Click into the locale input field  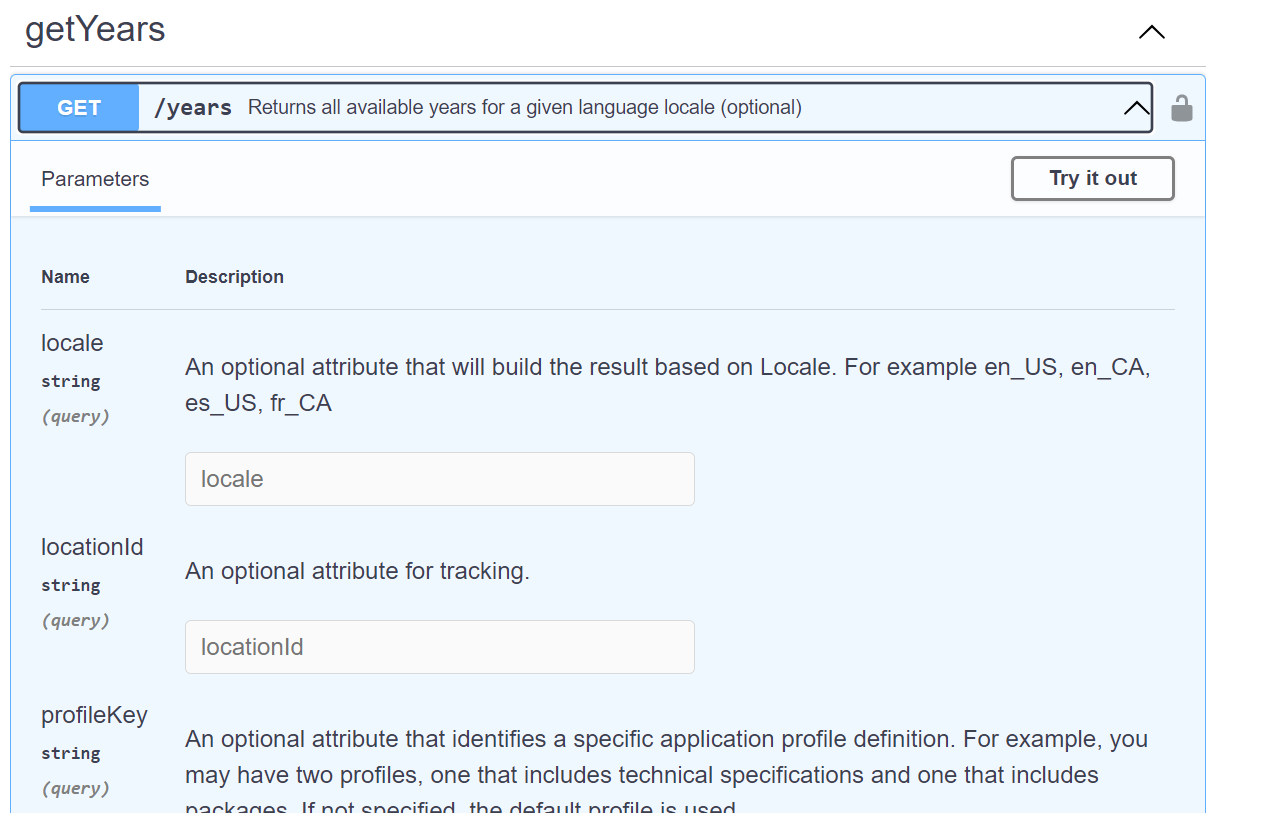pyautogui.click(x=439, y=479)
